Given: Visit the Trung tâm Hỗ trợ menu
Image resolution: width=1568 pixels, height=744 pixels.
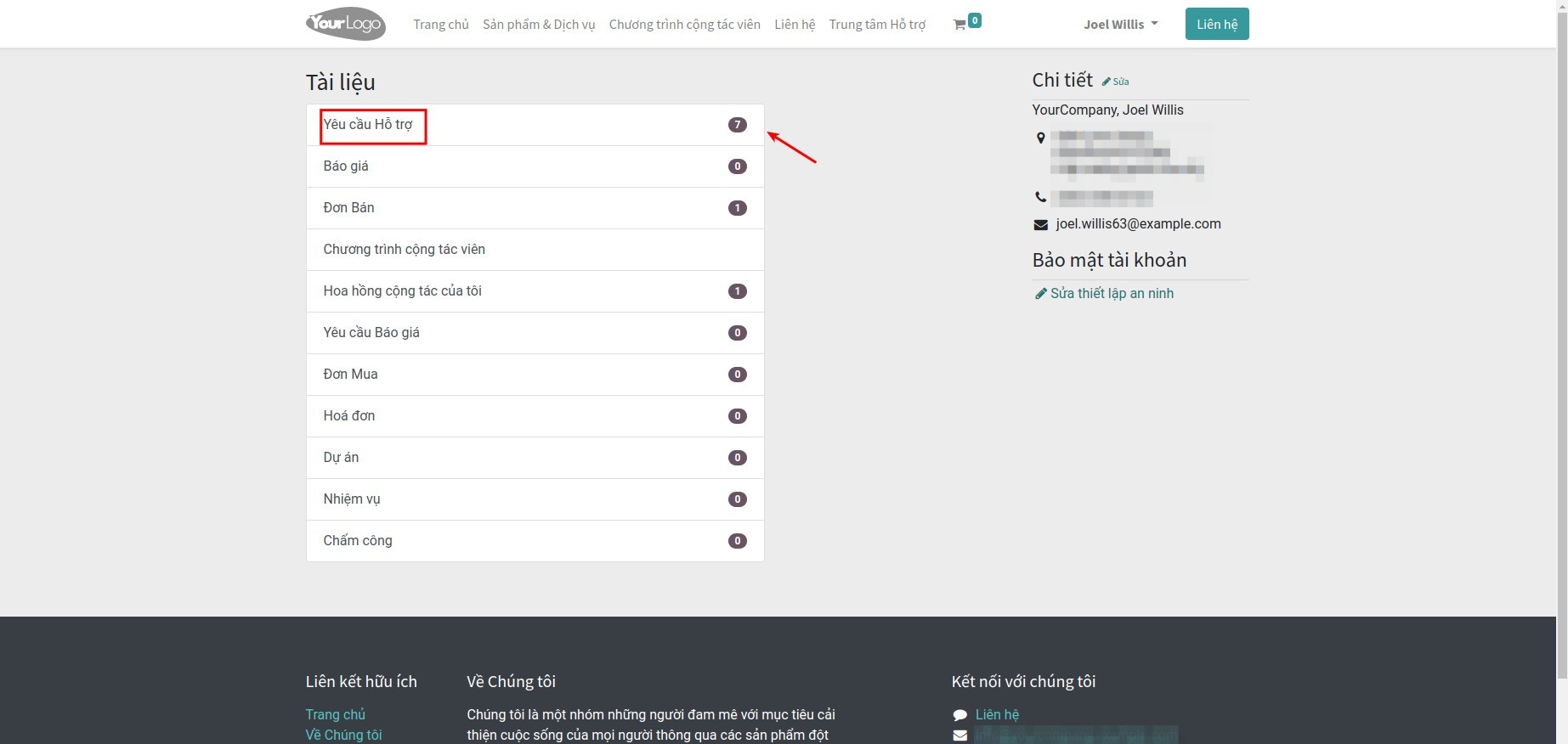Looking at the screenshot, I should pyautogui.click(x=877, y=25).
